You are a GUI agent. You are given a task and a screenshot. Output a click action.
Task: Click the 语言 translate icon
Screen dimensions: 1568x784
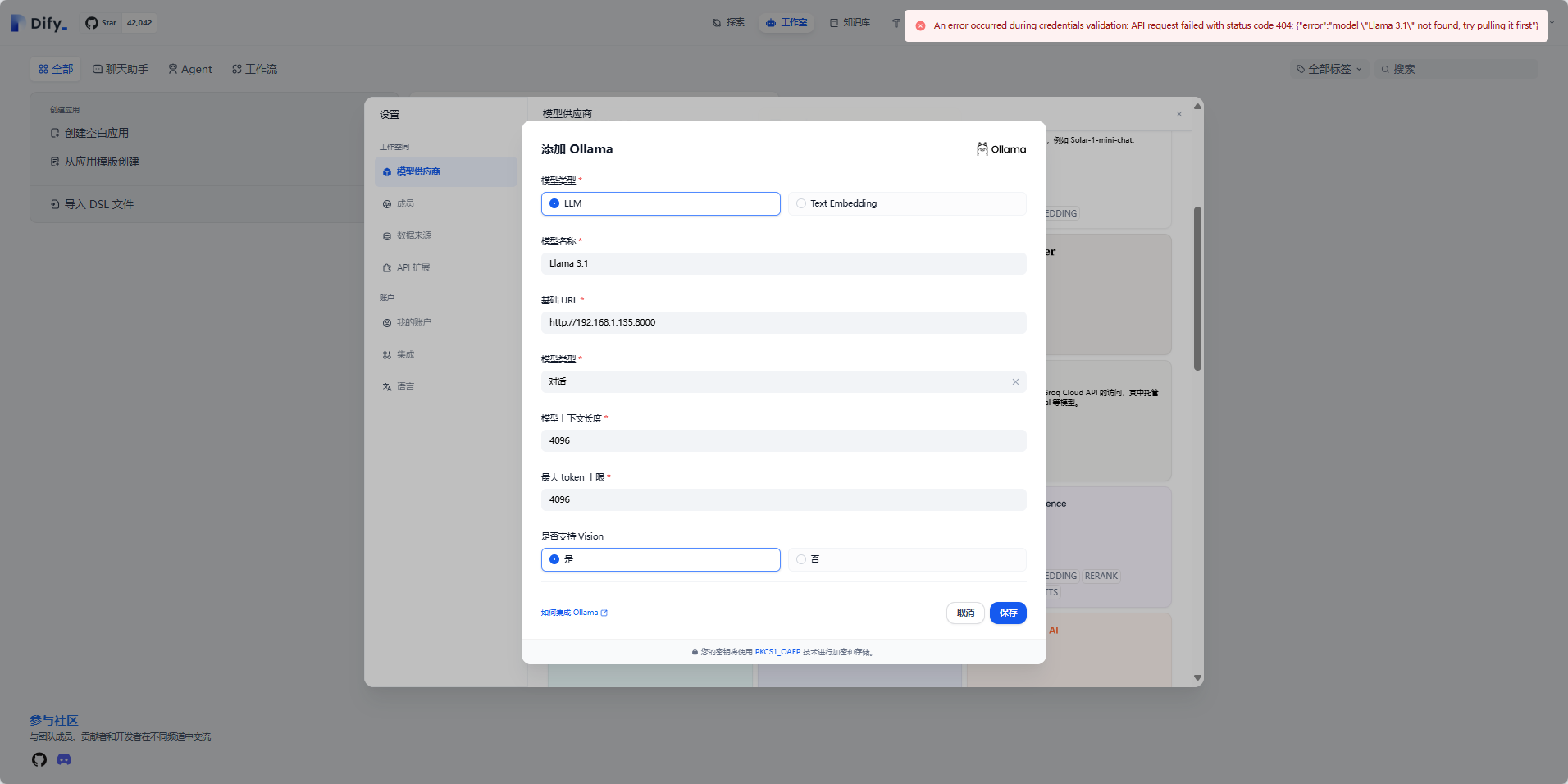[387, 387]
